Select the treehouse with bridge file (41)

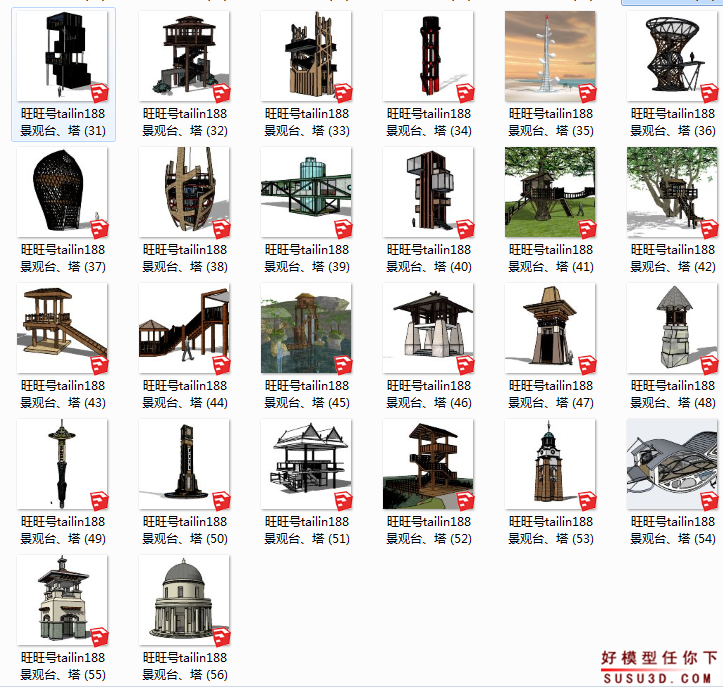click(x=551, y=192)
